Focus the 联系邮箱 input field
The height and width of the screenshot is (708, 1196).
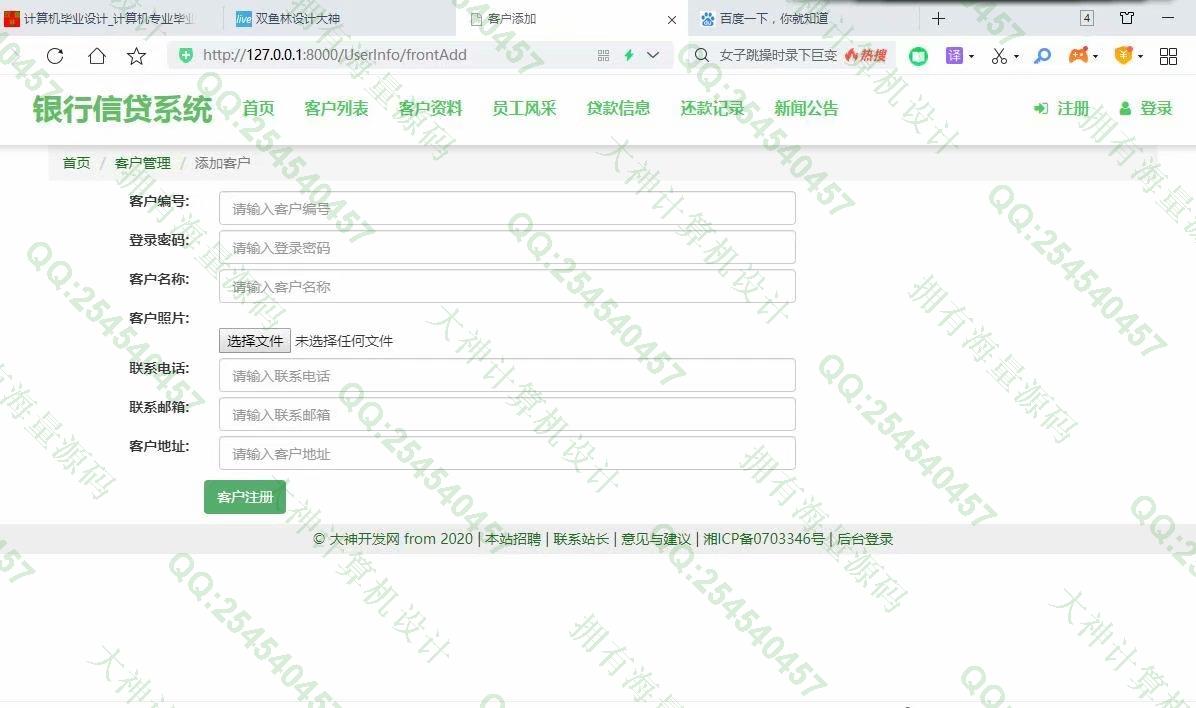[507, 414]
